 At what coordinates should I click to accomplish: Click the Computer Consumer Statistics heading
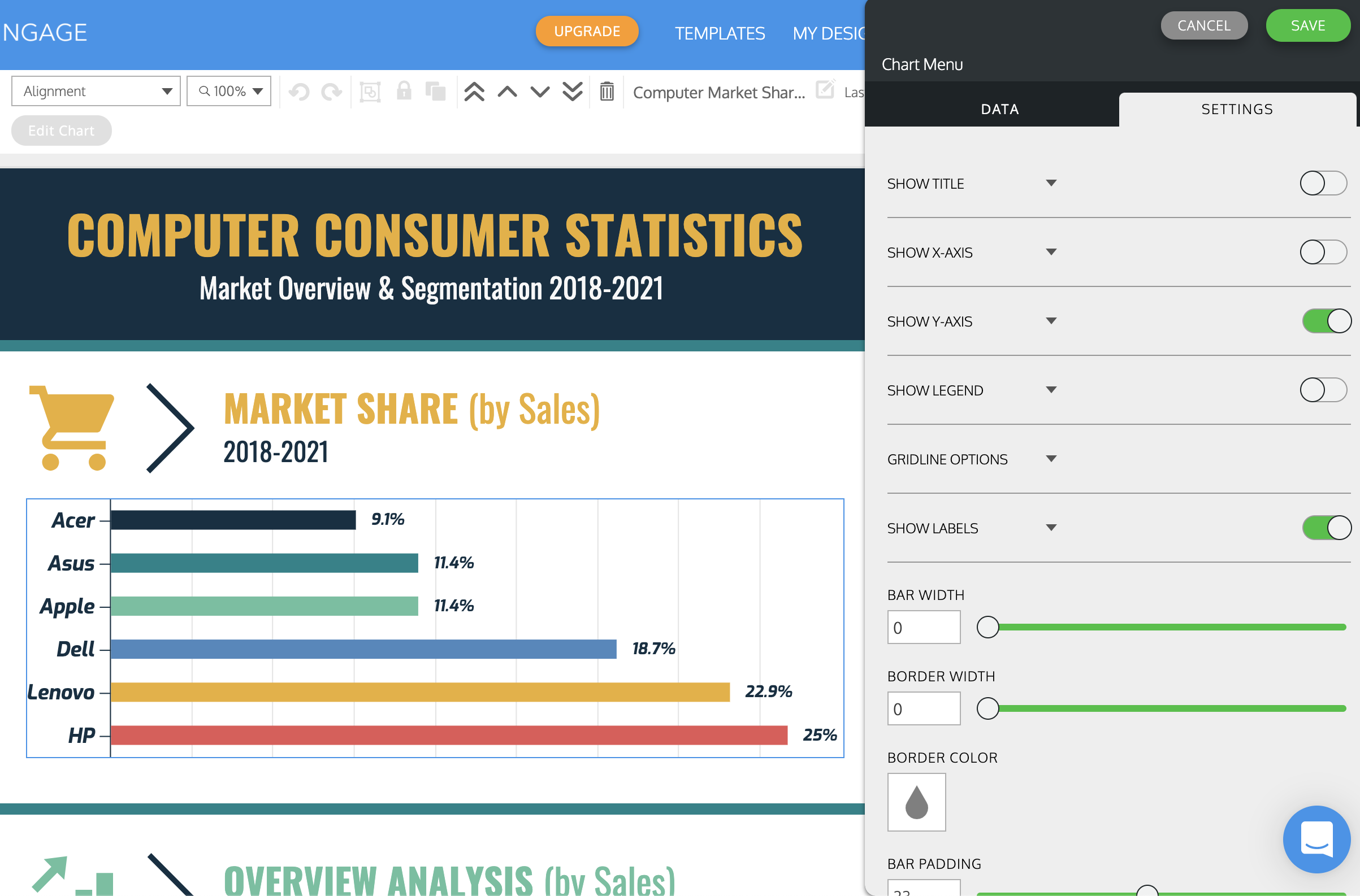[x=435, y=236]
